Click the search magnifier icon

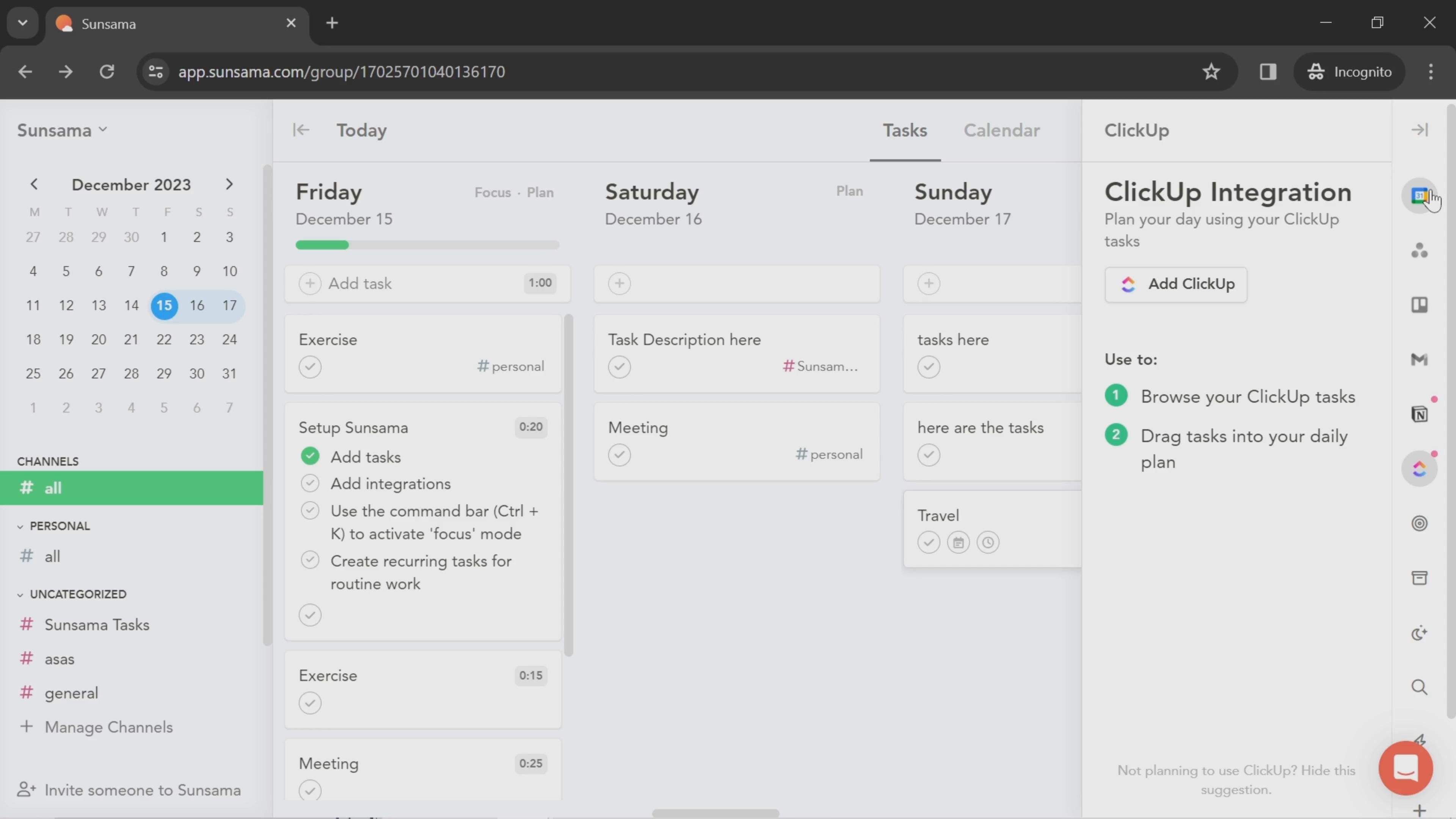point(1419,687)
